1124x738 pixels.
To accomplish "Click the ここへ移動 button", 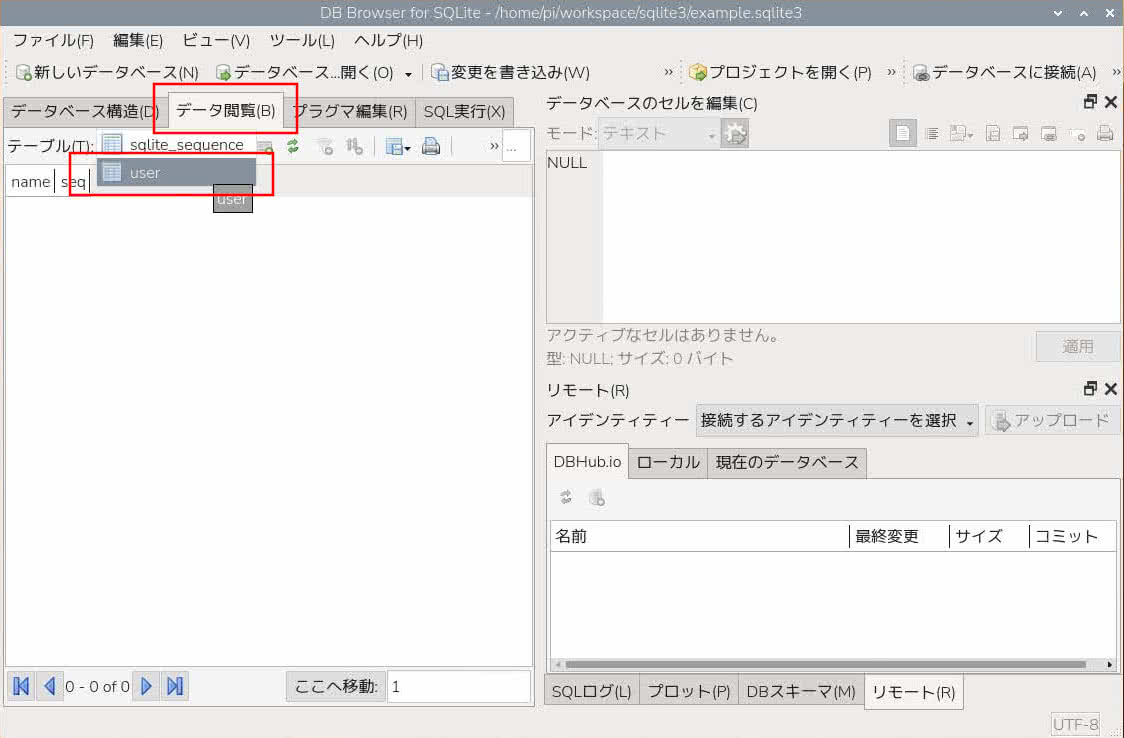I will pos(335,686).
